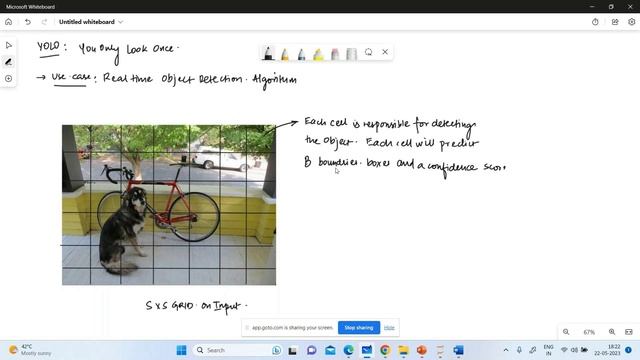Undo the last stroke
Viewport: 640px width, 360px height.
pos(27,22)
